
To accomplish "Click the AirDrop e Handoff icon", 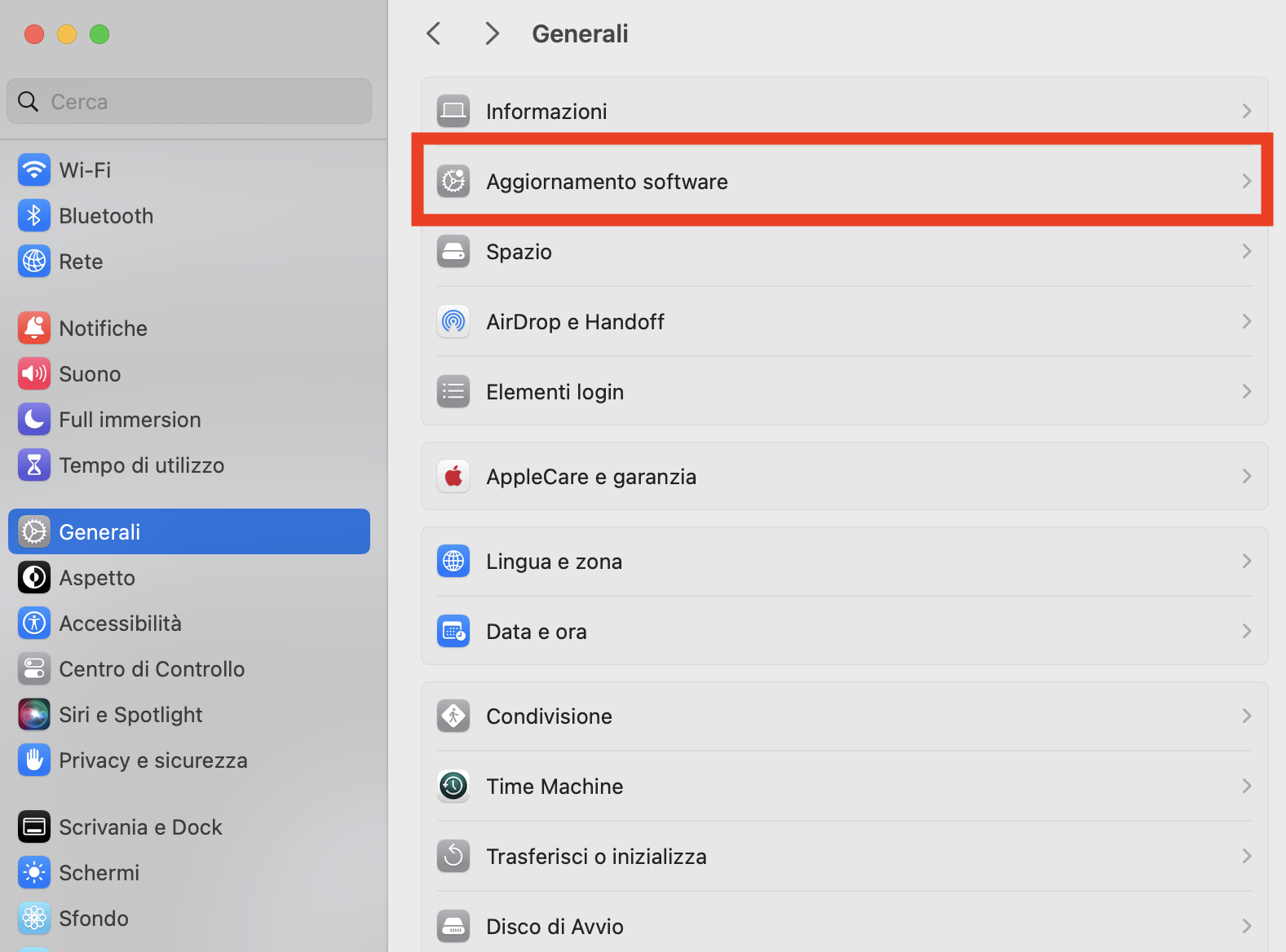I will [453, 321].
